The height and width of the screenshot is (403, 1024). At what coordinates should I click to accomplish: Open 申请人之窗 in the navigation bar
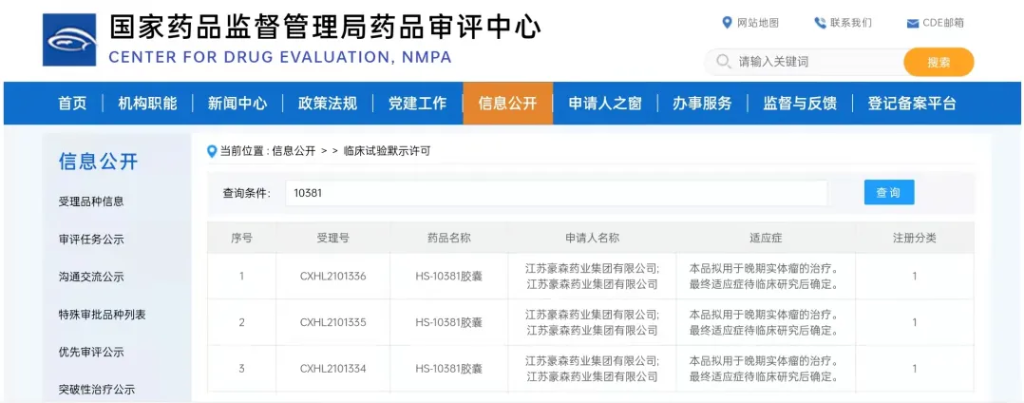604,103
